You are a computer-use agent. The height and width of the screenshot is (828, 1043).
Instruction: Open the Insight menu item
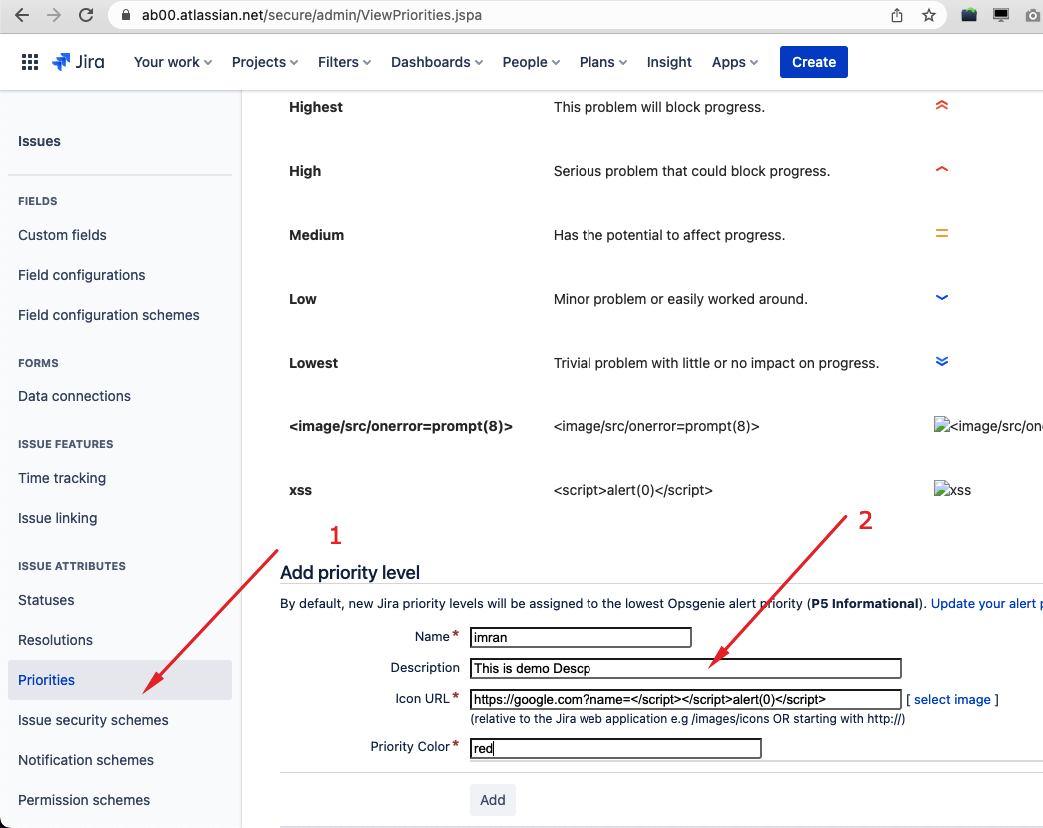[x=669, y=62]
